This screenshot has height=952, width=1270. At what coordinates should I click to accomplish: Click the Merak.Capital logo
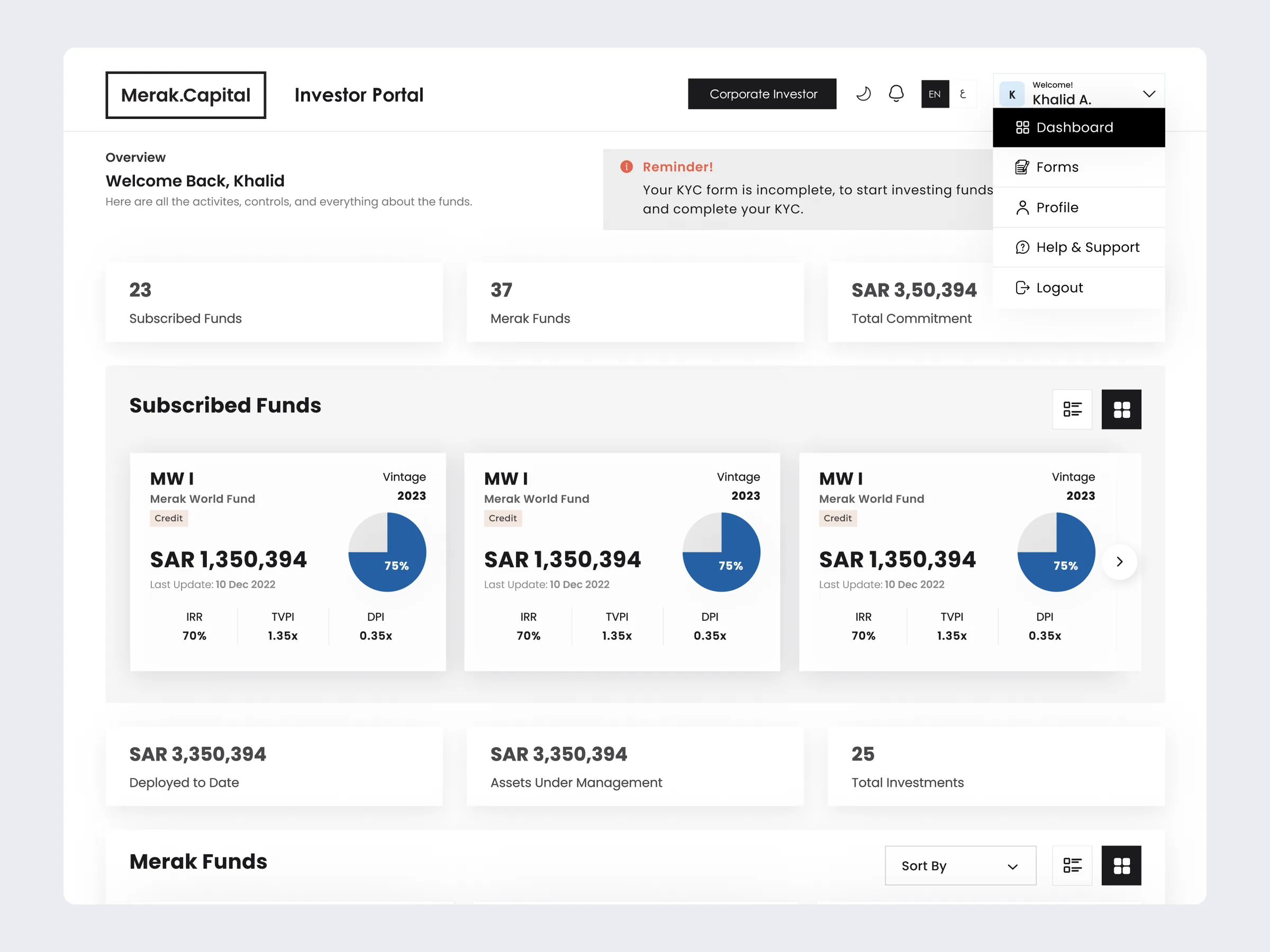pos(185,95)
